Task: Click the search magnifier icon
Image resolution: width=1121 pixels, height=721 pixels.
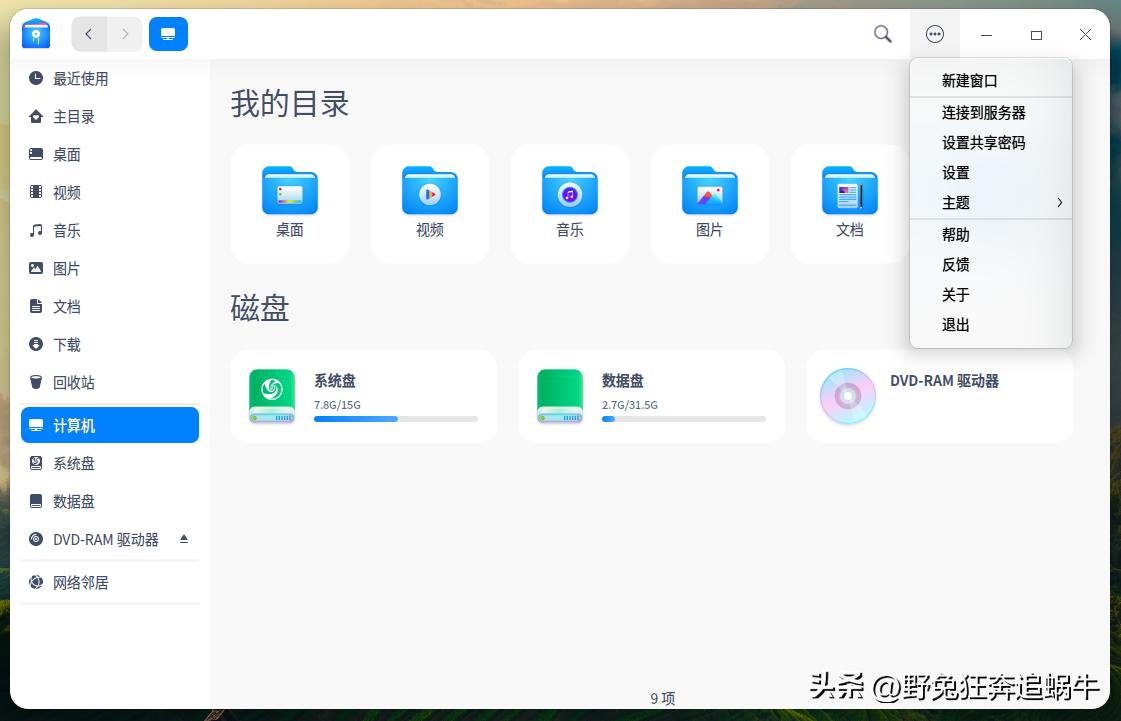Action: tap(882, 33)
